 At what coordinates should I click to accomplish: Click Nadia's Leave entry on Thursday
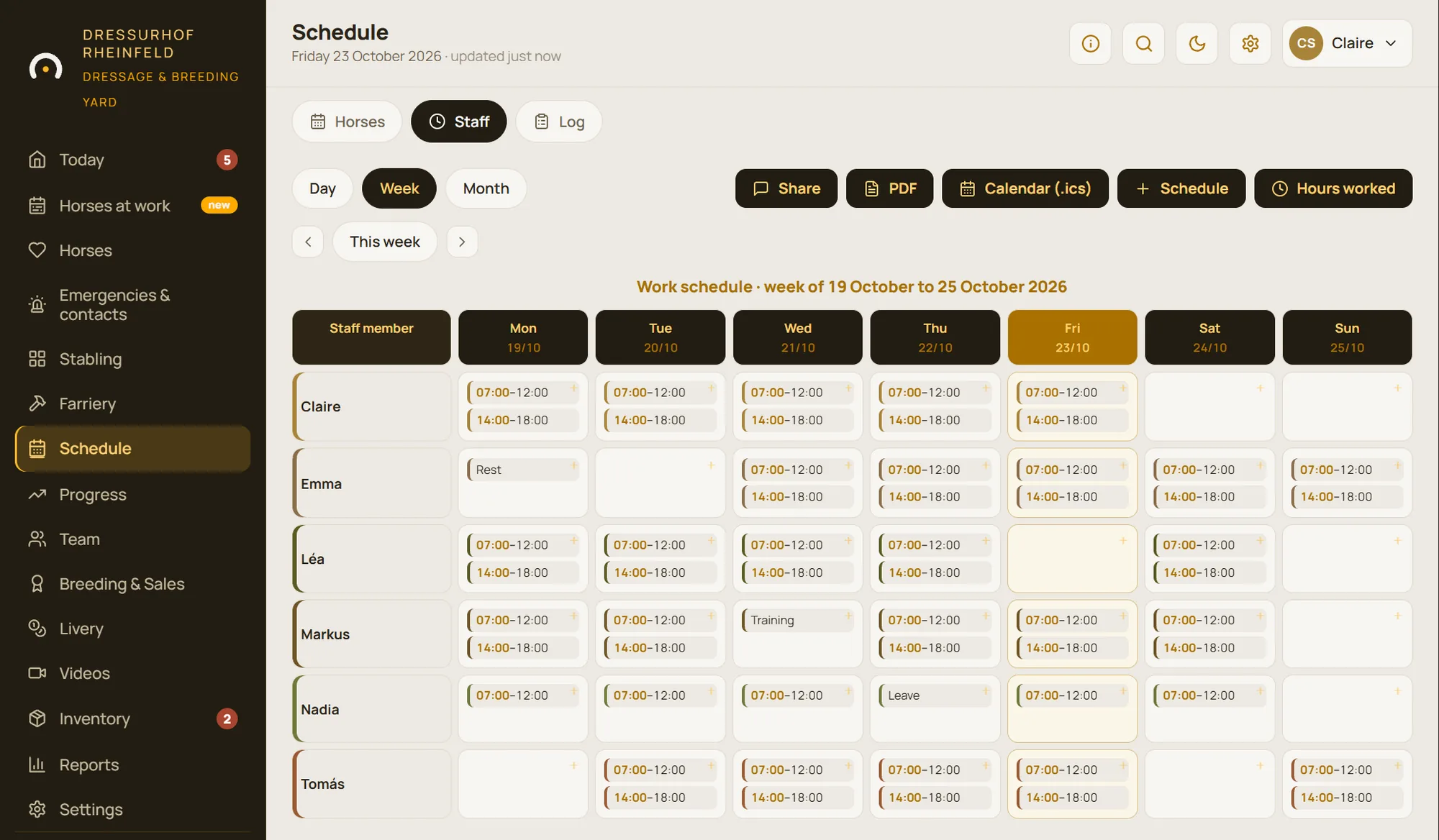coord(934,695)
